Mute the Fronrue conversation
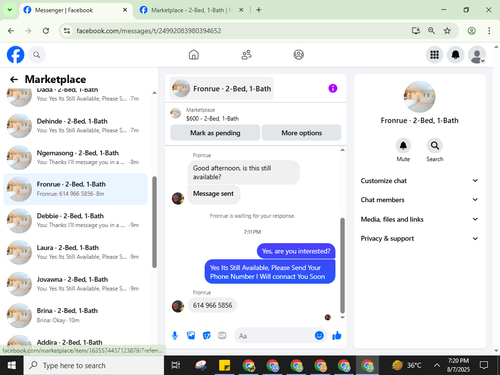Image resolution: width=500 pixels, height=375 pixels. click(x=403, y=146)
